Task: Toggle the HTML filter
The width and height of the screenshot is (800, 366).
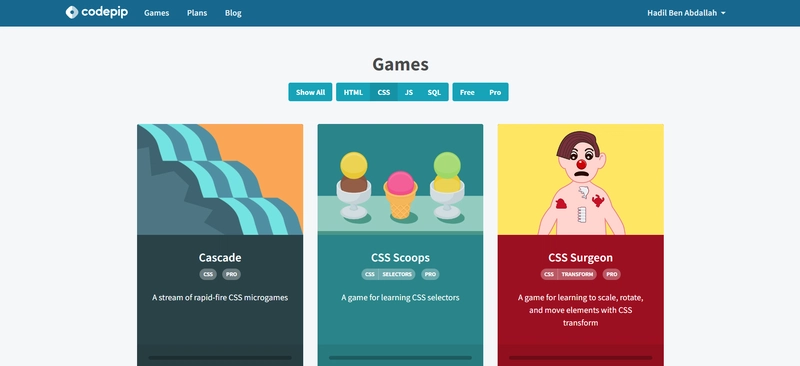Action: (353, 92)
